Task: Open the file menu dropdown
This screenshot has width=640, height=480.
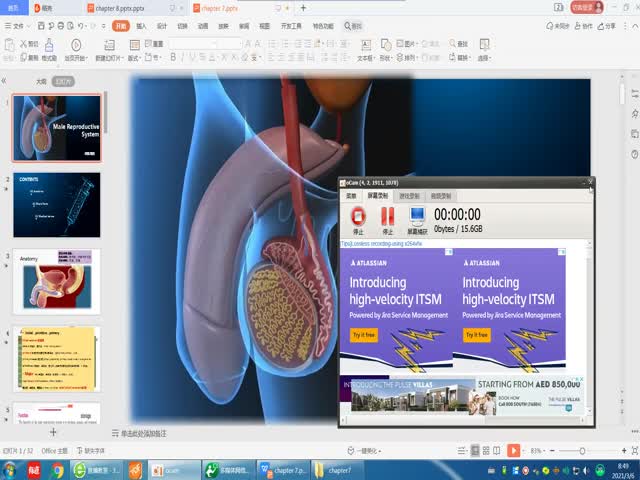Action: (x=17, y=26)
